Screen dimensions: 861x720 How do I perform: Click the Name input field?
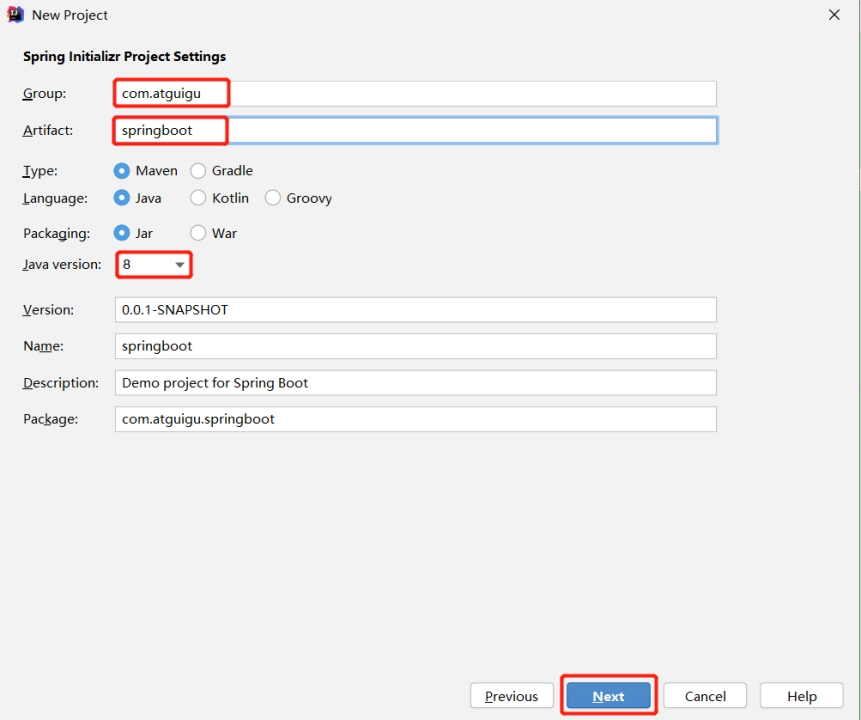[x=416, y=346]
